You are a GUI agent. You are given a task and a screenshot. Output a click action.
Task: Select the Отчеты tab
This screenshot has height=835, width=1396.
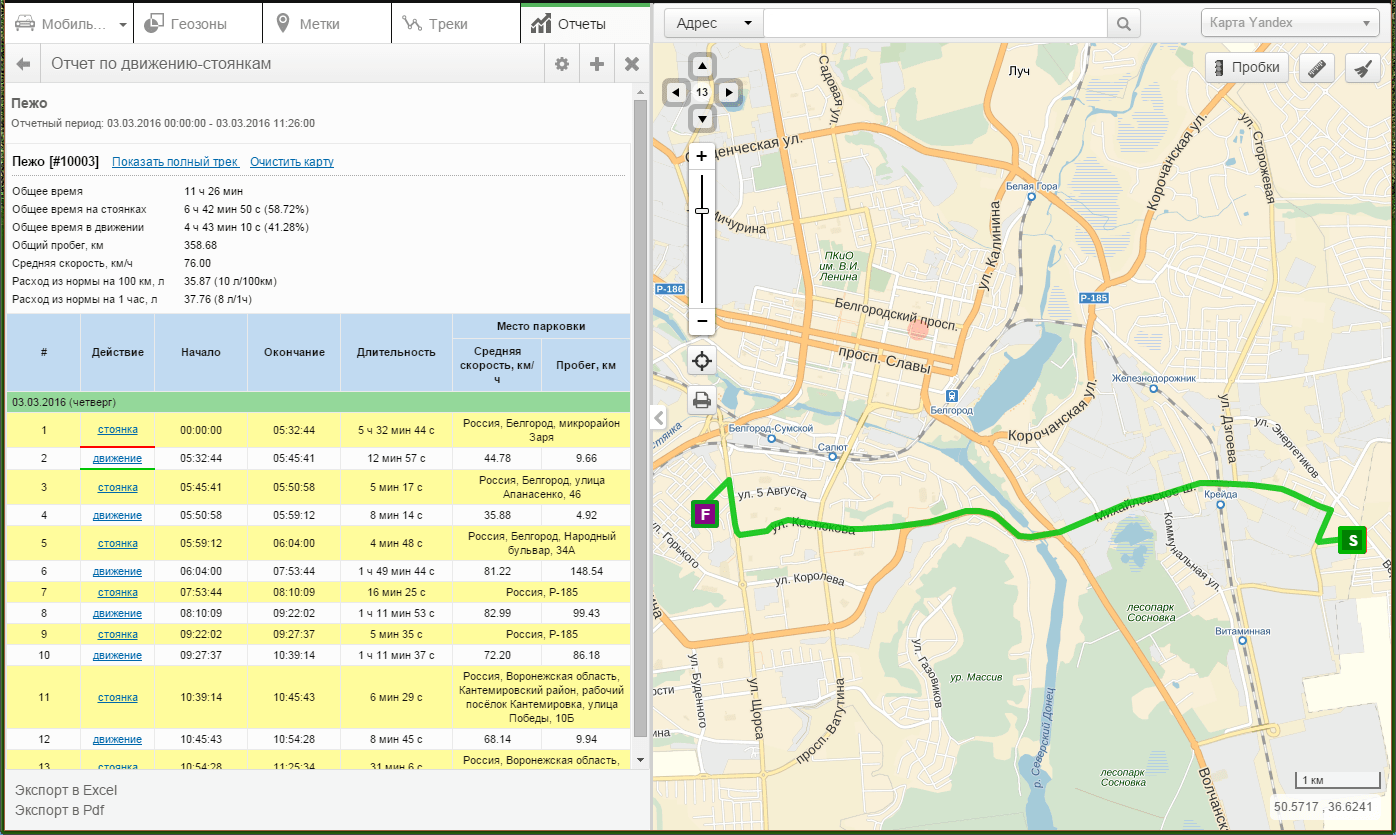584,24
